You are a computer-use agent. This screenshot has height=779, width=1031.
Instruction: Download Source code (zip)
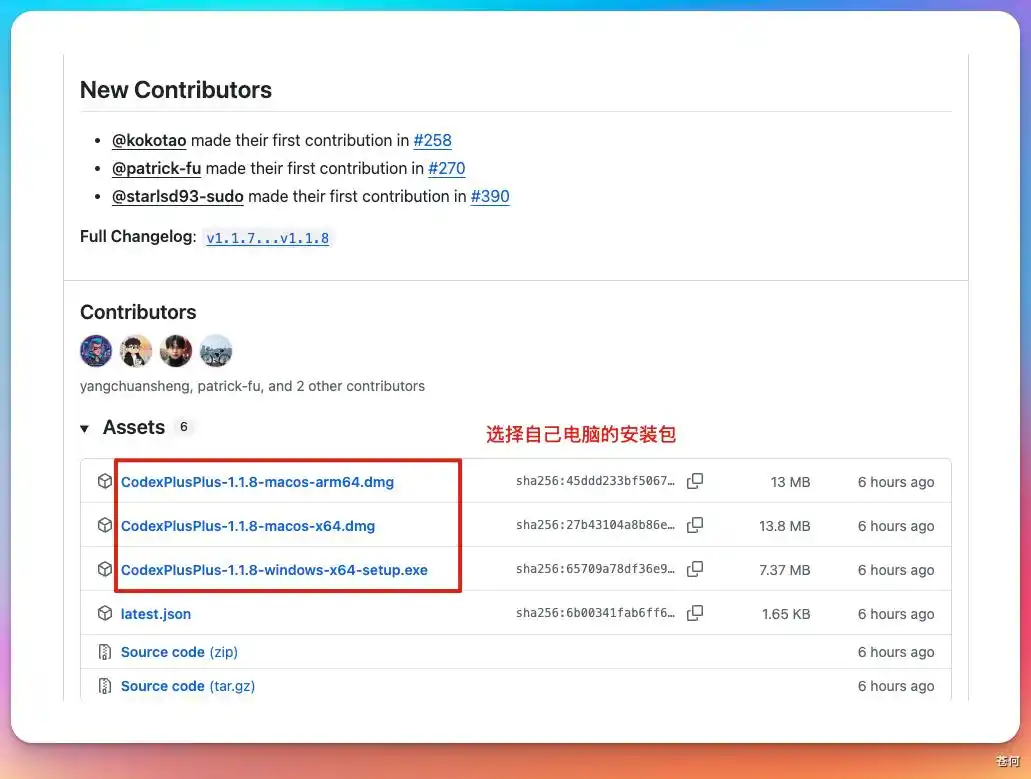pos(180,652)
